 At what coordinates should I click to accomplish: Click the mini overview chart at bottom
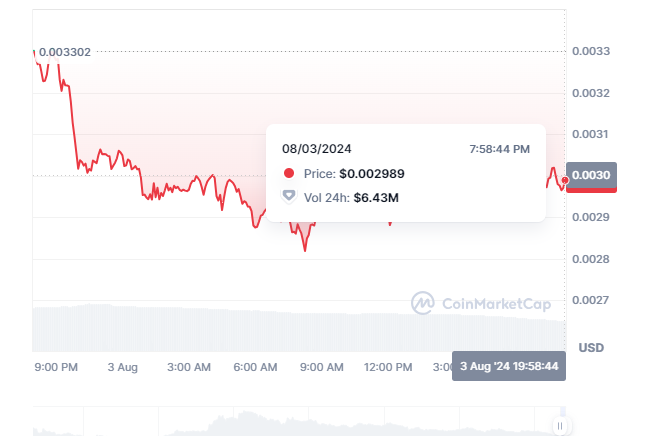click(300, 422)
